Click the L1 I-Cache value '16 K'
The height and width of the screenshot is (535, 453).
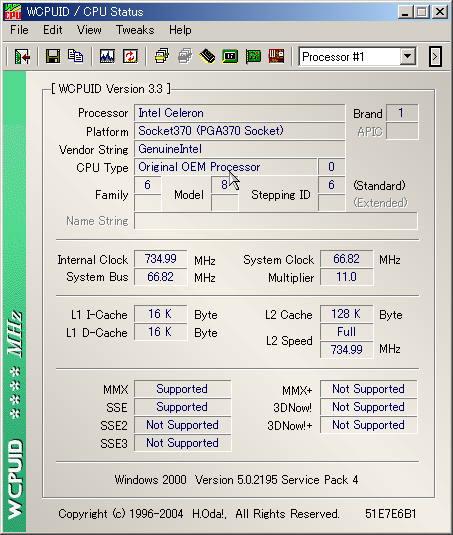[x=161, y=314]
